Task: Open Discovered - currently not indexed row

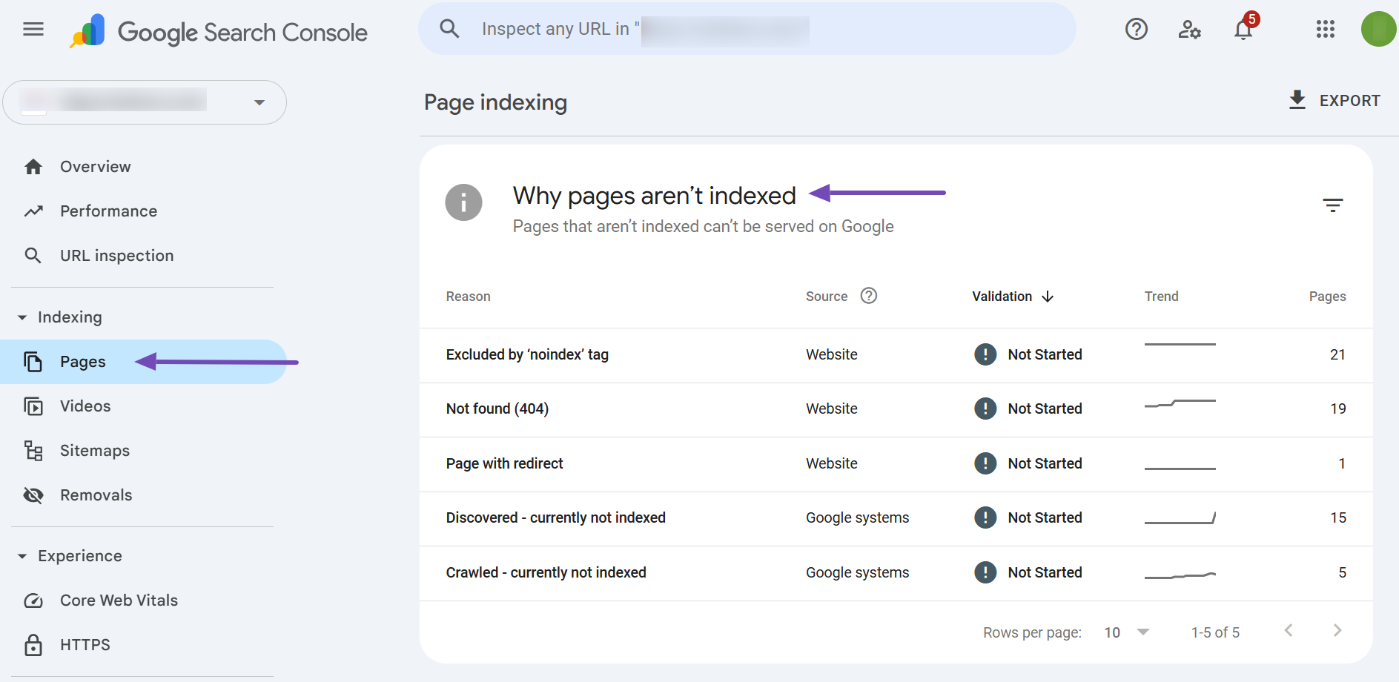Action: pyautogui.click(x=896, y=518)
